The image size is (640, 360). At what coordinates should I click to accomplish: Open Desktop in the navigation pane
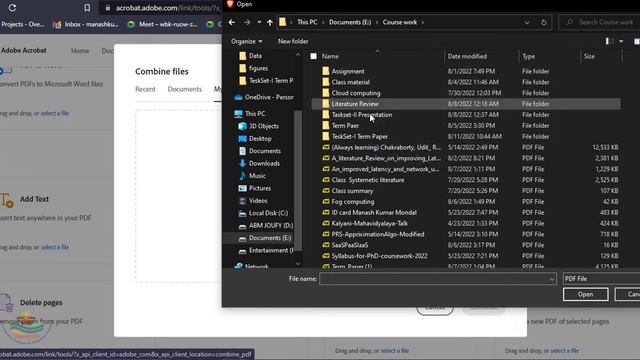pos(255,139)
